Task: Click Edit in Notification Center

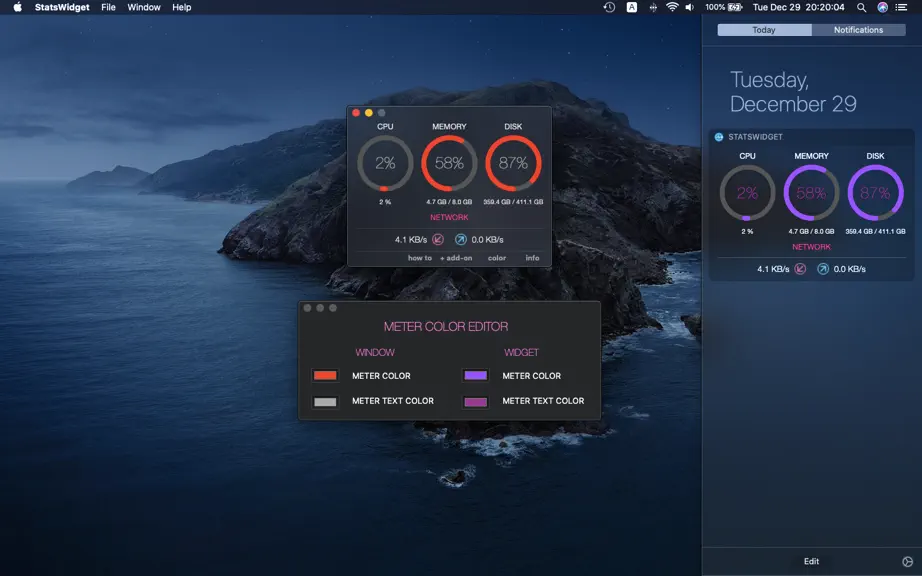Action: [x=811, y=561]
